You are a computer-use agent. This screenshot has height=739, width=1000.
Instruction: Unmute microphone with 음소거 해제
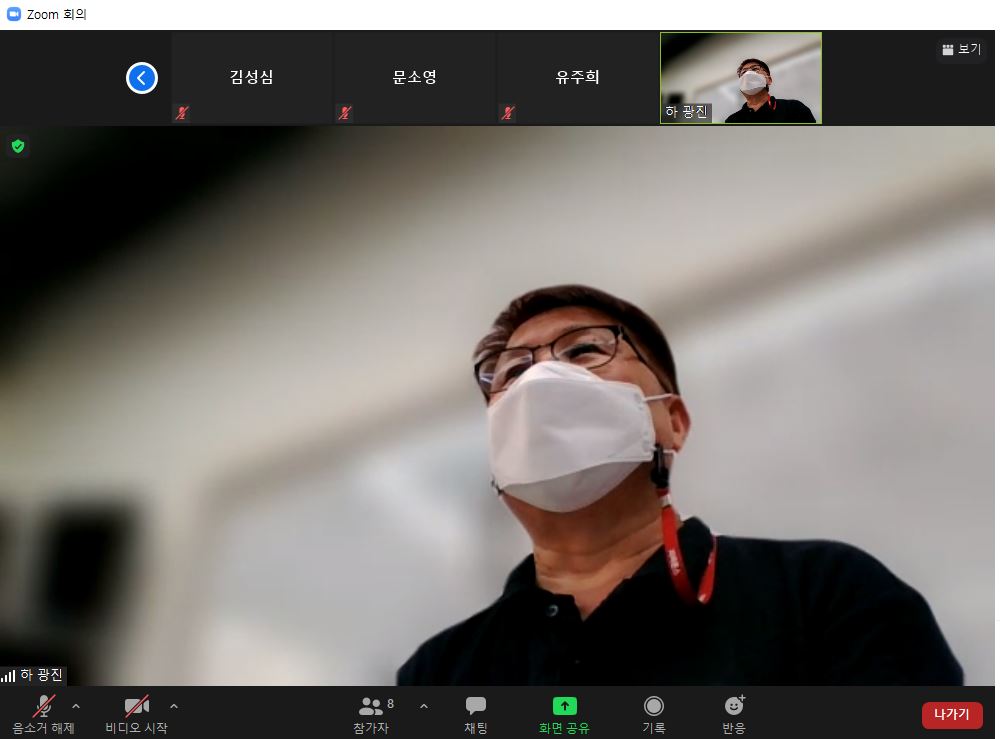(x=43, y=707)
